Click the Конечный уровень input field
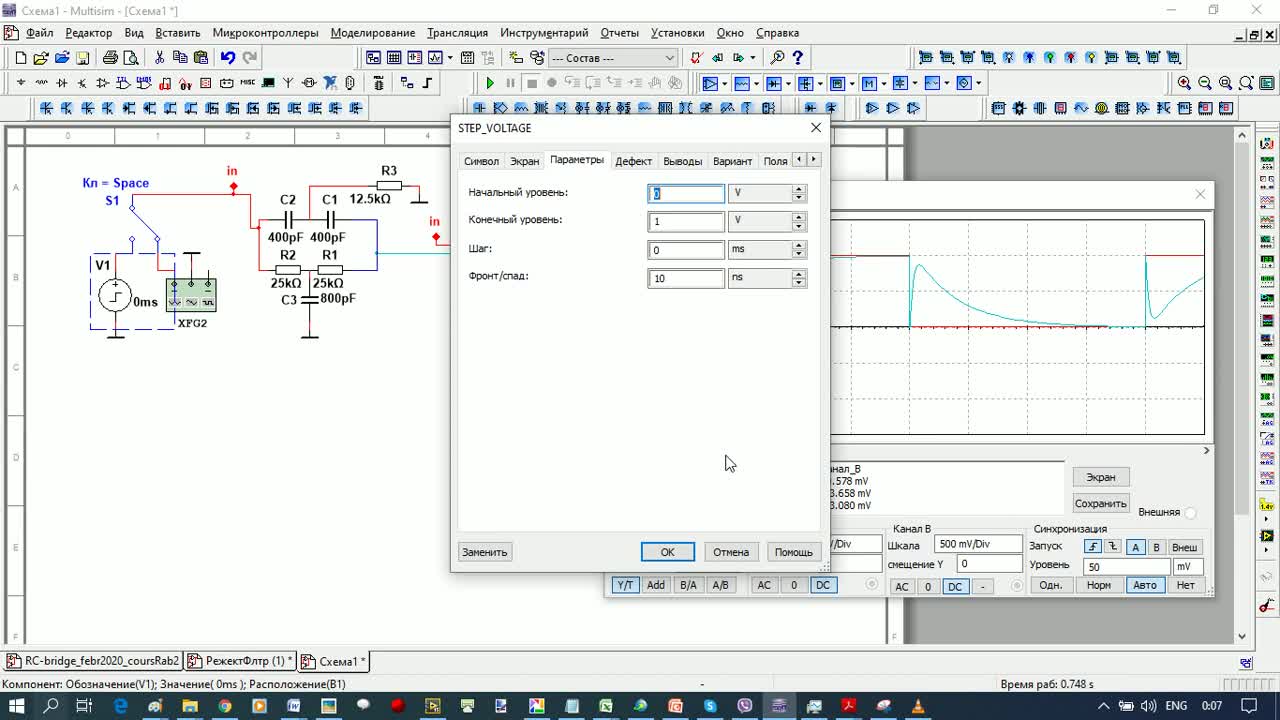The height and width of the screenshot is (720, 1280). (x=686, y=222)
